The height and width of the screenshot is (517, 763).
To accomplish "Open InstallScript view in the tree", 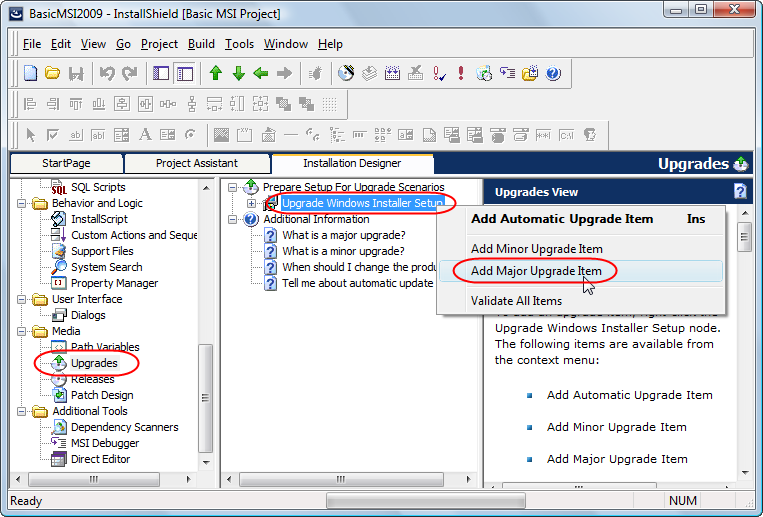I will click(x=98, y=219).
